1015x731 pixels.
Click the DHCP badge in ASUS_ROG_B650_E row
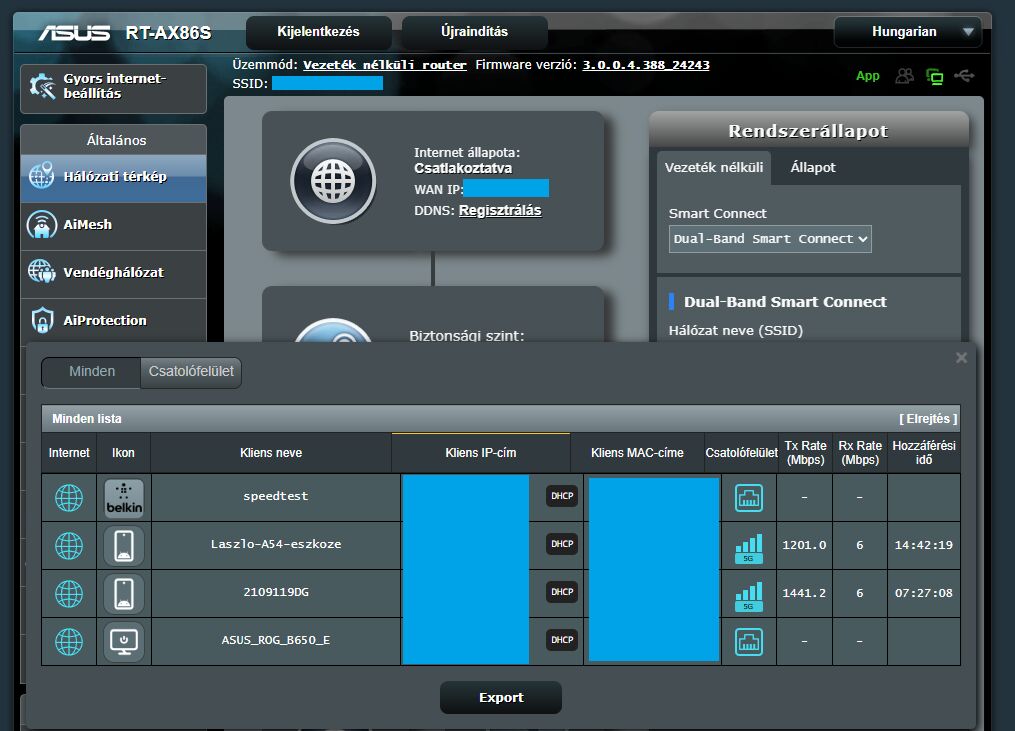(x=562, y=640)
